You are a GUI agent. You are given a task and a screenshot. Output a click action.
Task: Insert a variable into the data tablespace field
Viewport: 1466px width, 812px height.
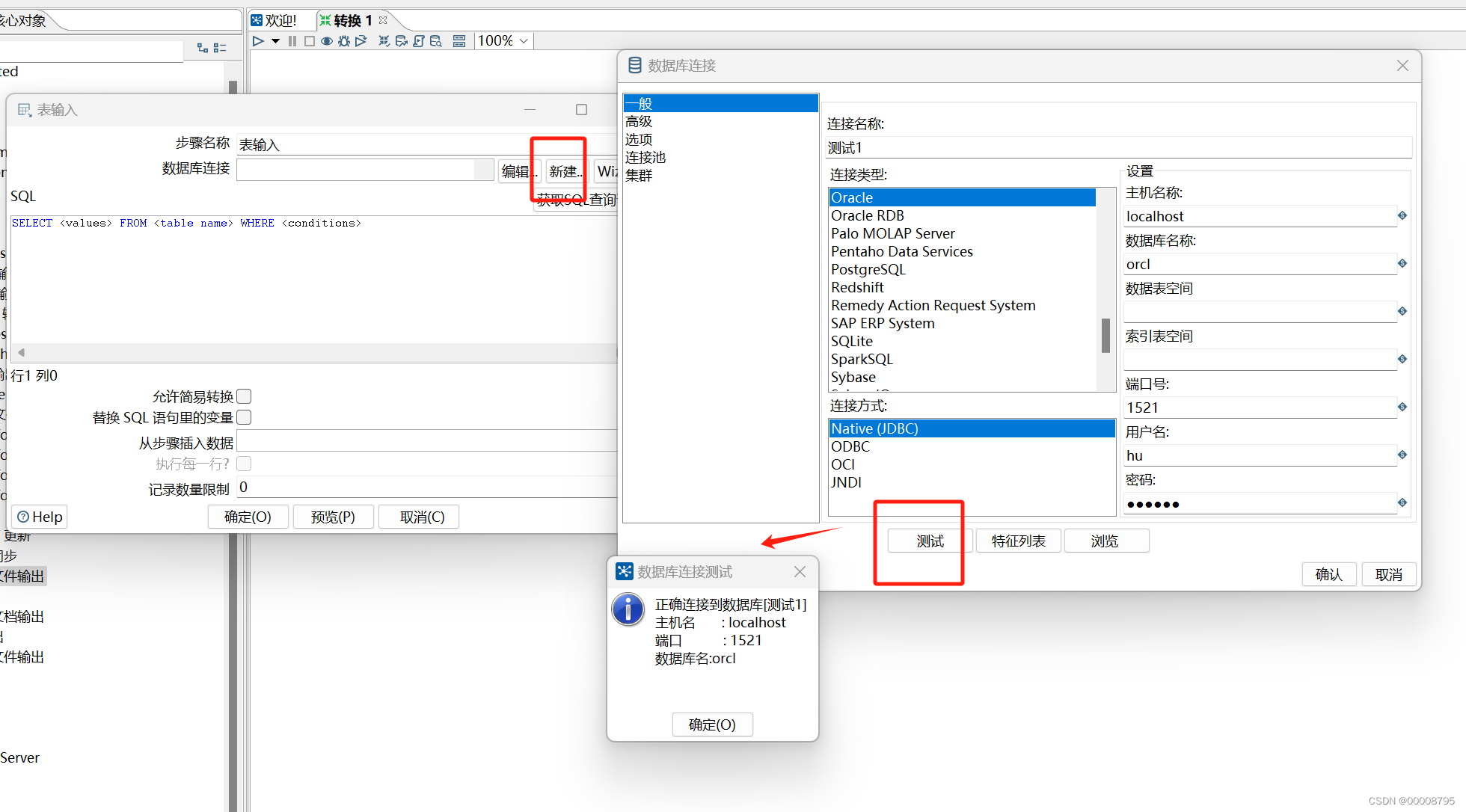pyautogui.click(x=1402, y=311)
